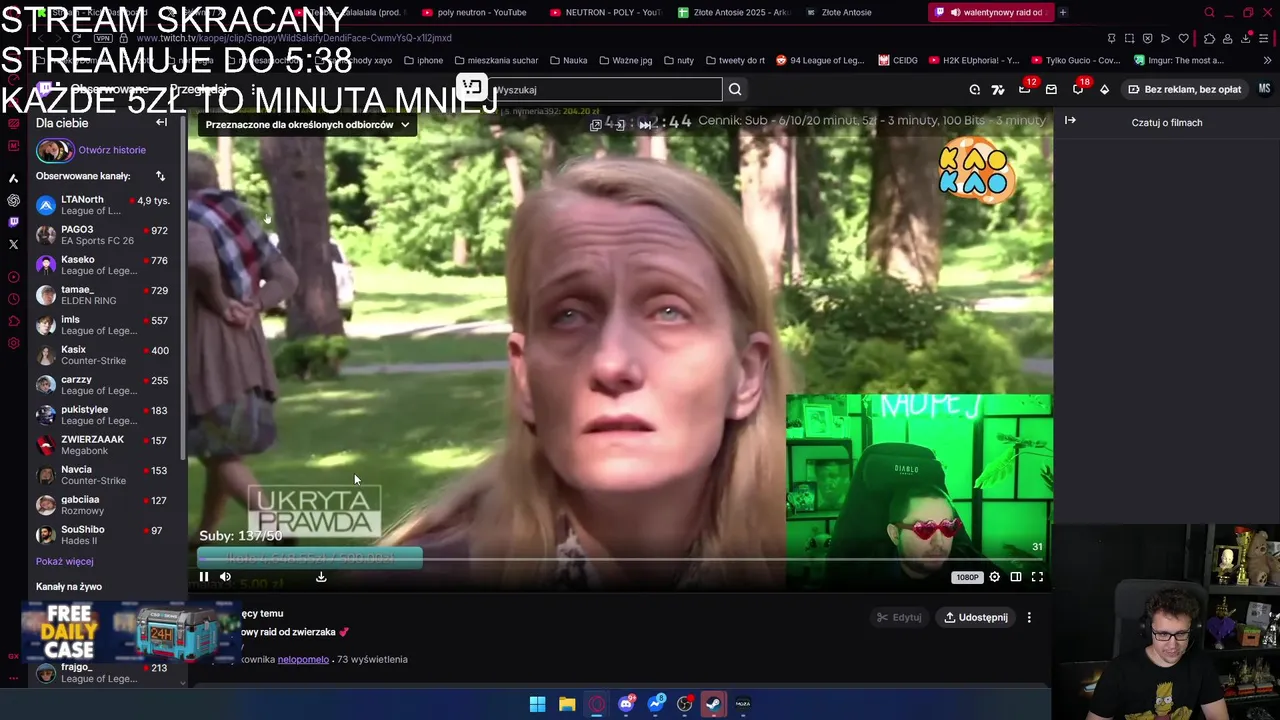Toggle theater mode in the player
1280x720 pixels.
pos(1016,577)
